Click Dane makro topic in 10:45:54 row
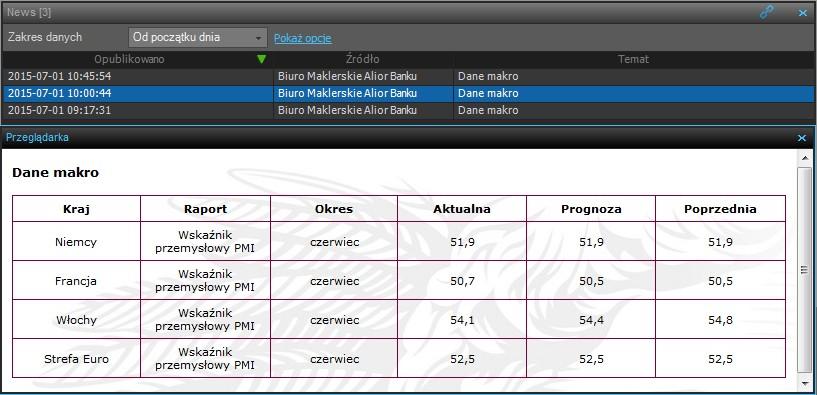Viewport: 817px width, 395px height. [488, 77]
